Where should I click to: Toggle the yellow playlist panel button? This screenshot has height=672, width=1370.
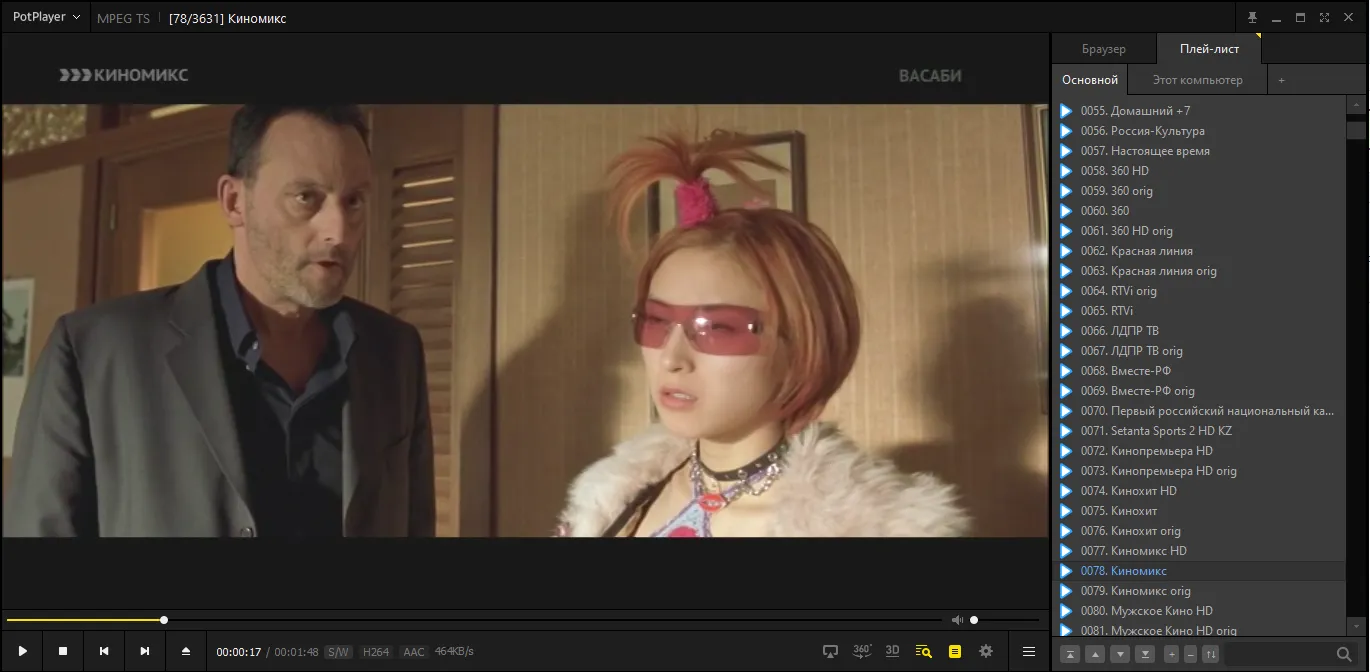pos(955,651)
